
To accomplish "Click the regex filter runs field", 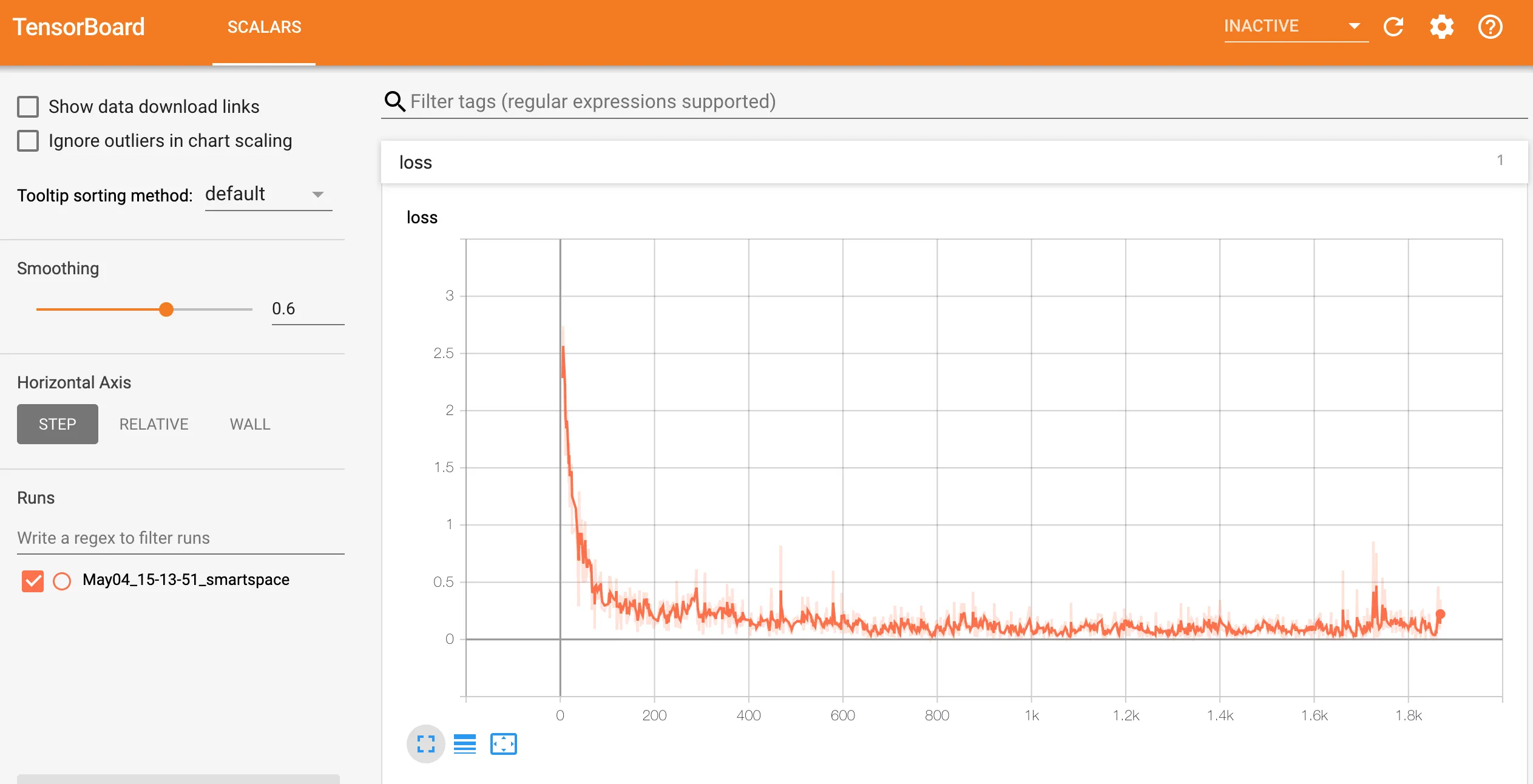I will 180,538.
